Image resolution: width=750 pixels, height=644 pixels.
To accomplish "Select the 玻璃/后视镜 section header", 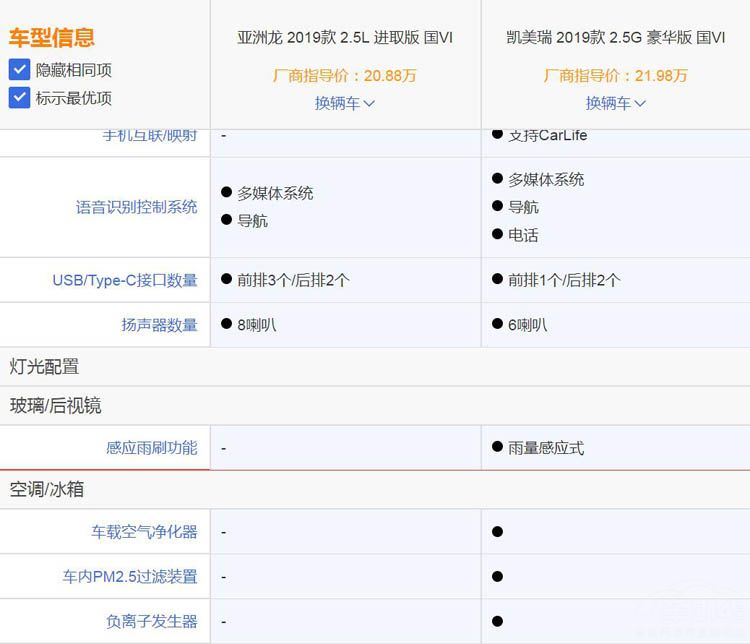I will (56, 406).
